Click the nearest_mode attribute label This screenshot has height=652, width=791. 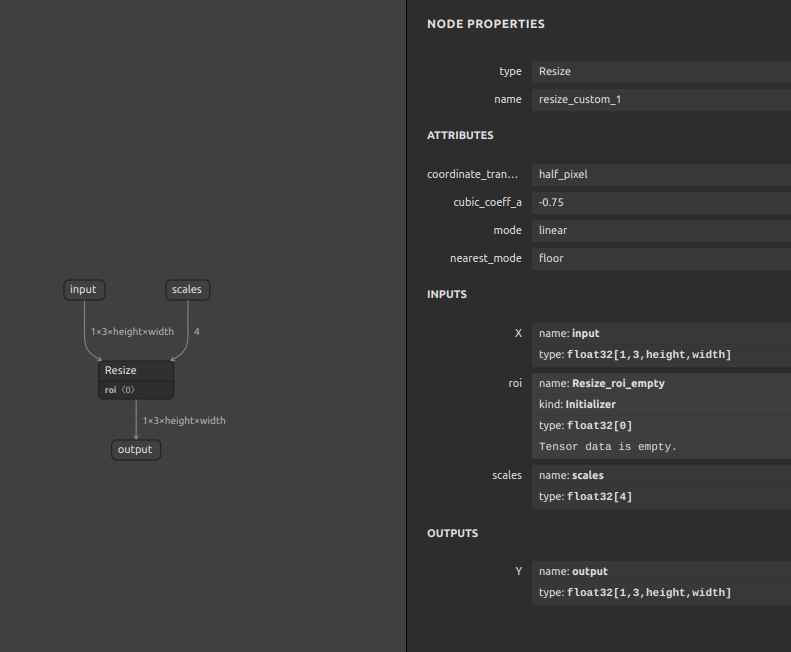[486, 258]
